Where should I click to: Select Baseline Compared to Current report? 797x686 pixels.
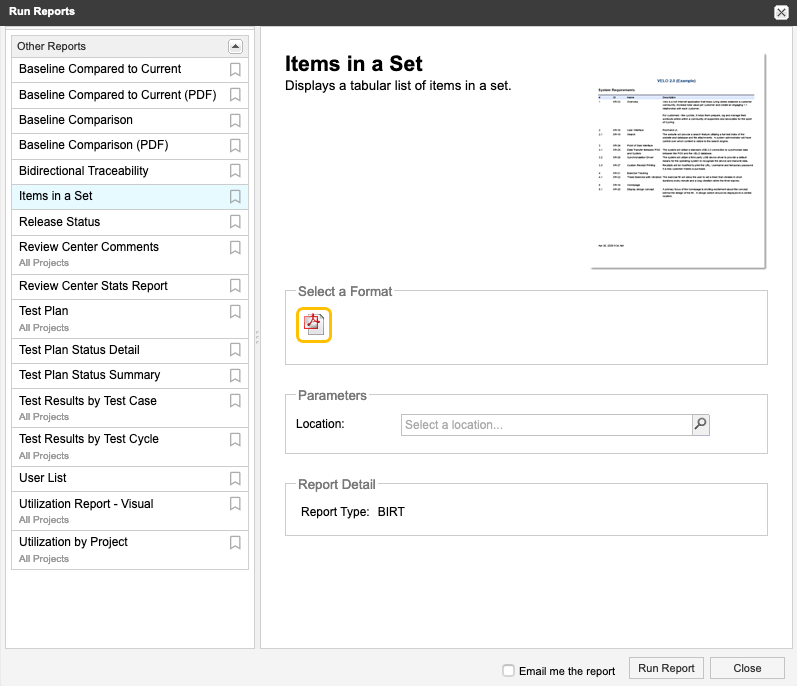[130, 70]
